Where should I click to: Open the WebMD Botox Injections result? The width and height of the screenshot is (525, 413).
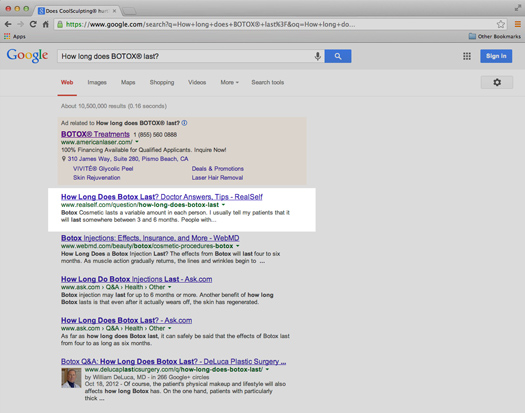click(x=150, y=238)
